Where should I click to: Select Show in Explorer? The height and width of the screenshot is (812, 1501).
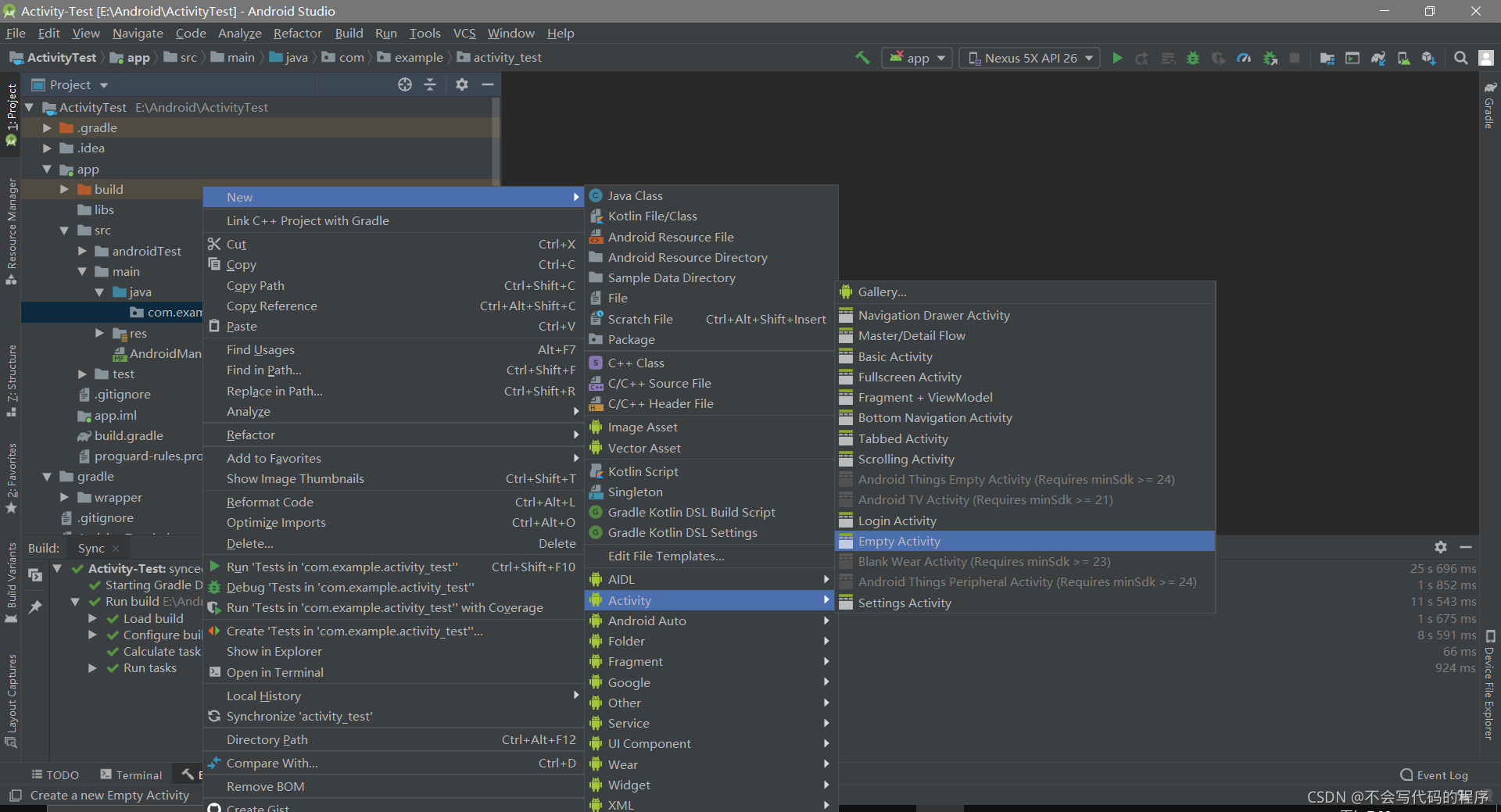(x=393, y=651)
